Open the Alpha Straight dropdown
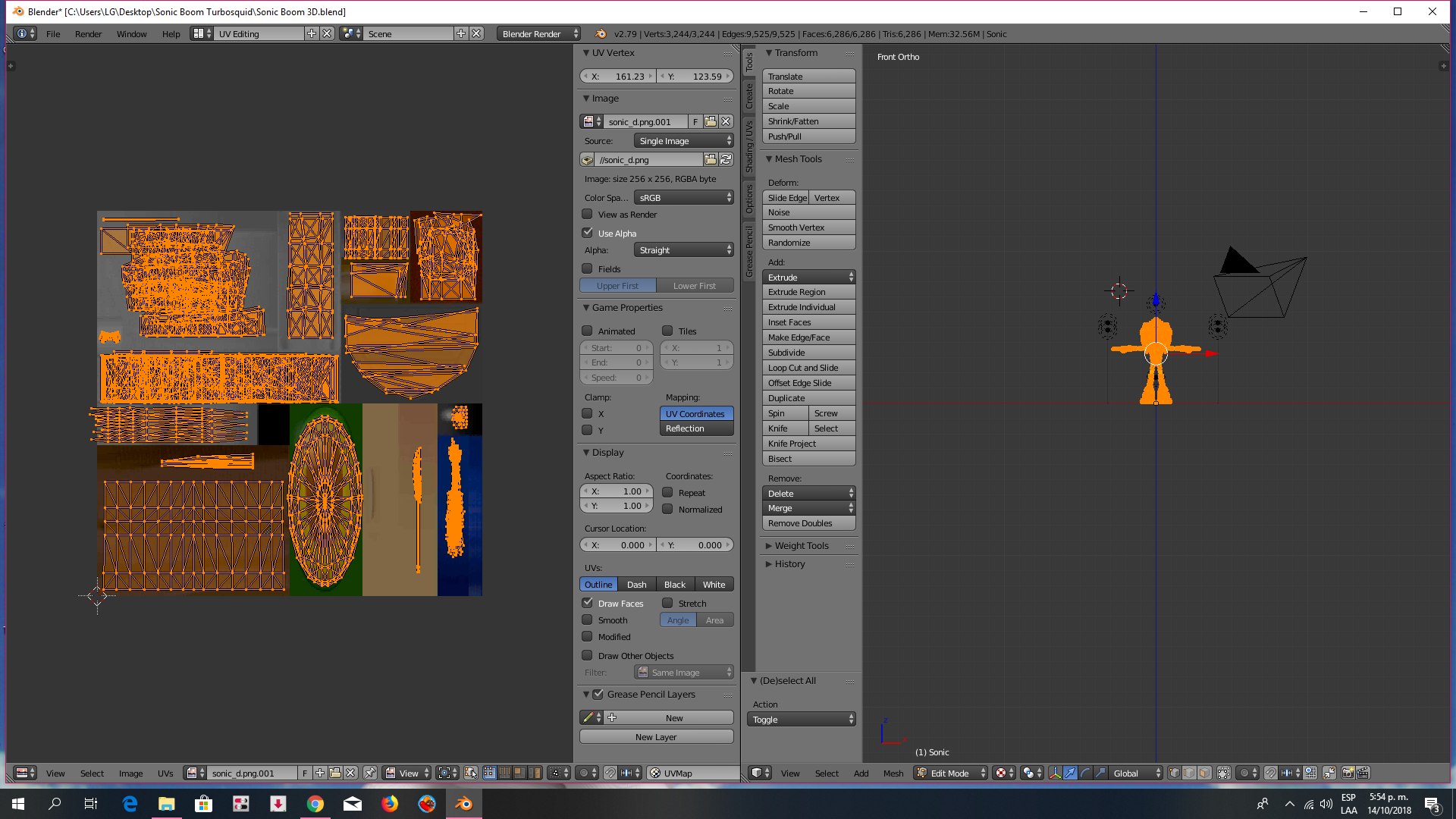The image size is (1456, 819). (684, 250)
